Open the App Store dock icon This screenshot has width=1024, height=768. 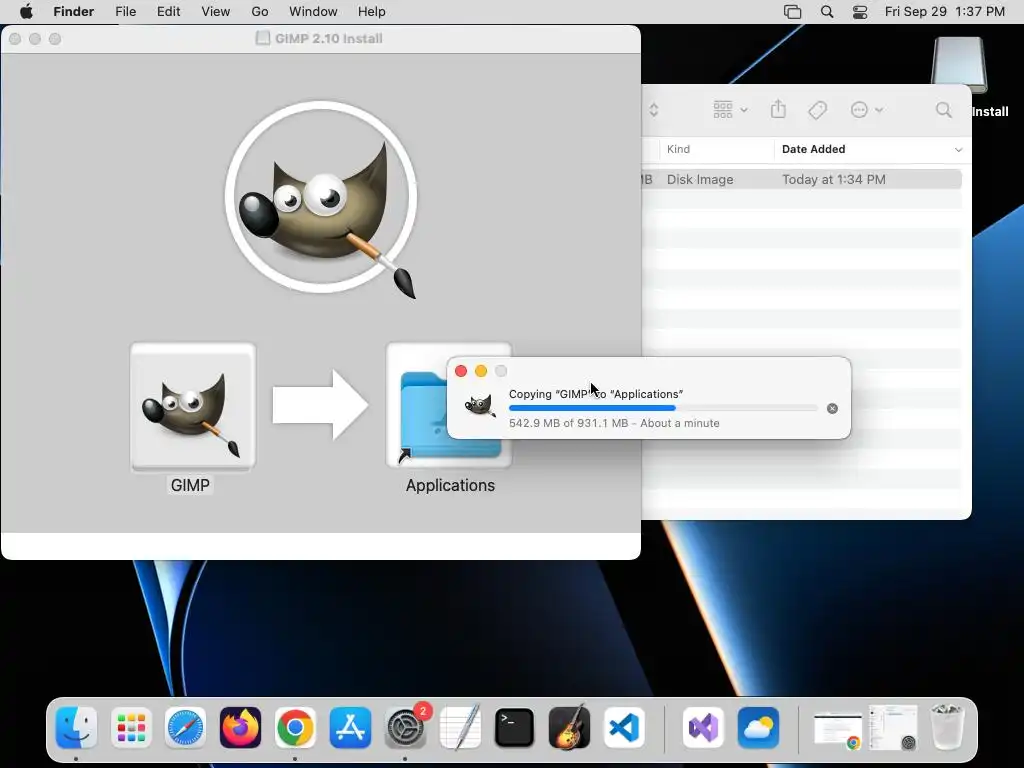click(x=350, y=727)
